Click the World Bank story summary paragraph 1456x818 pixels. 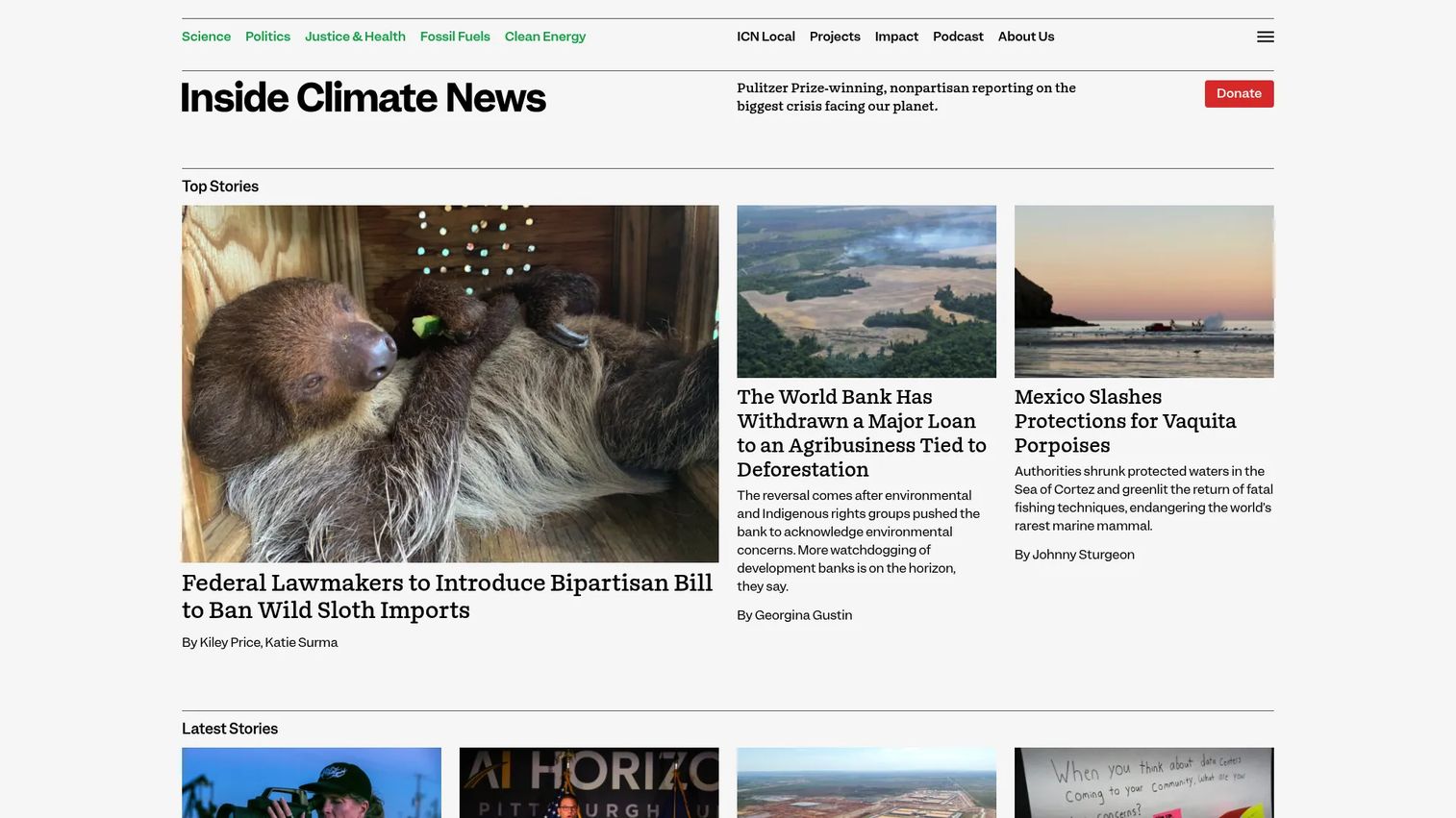(x=859, y=541)
